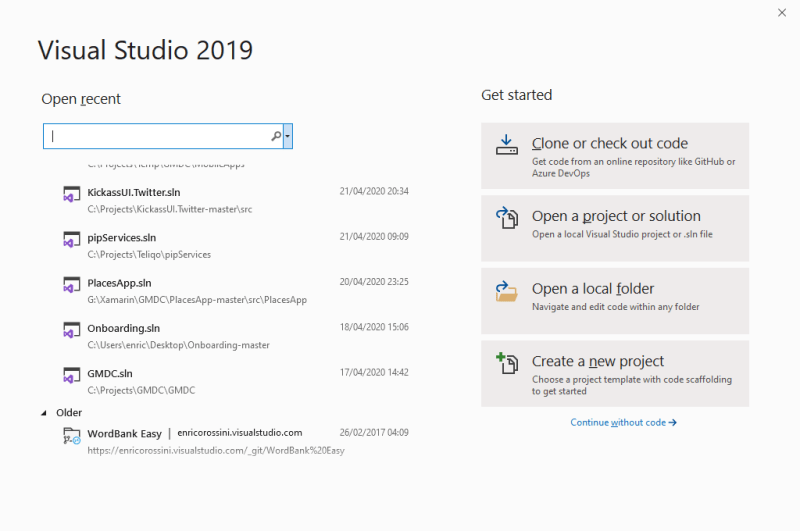The width and height of the screenshot is (800, 531).
Task: Click the clone download icon
Action: click(x=507, y=145)
